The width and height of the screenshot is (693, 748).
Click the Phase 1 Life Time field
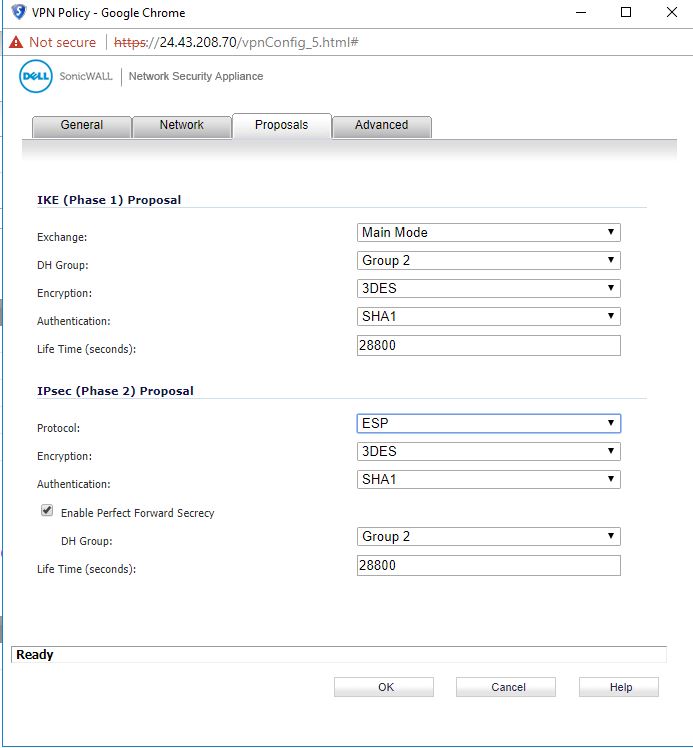pos(488,346)
